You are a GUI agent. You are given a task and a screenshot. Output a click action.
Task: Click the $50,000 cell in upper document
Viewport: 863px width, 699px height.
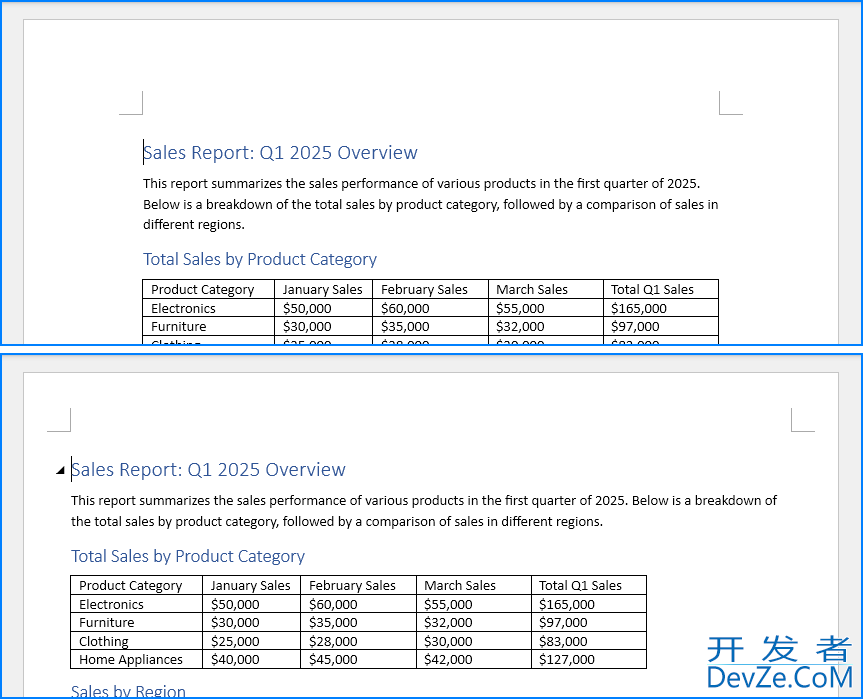(324, 308)
